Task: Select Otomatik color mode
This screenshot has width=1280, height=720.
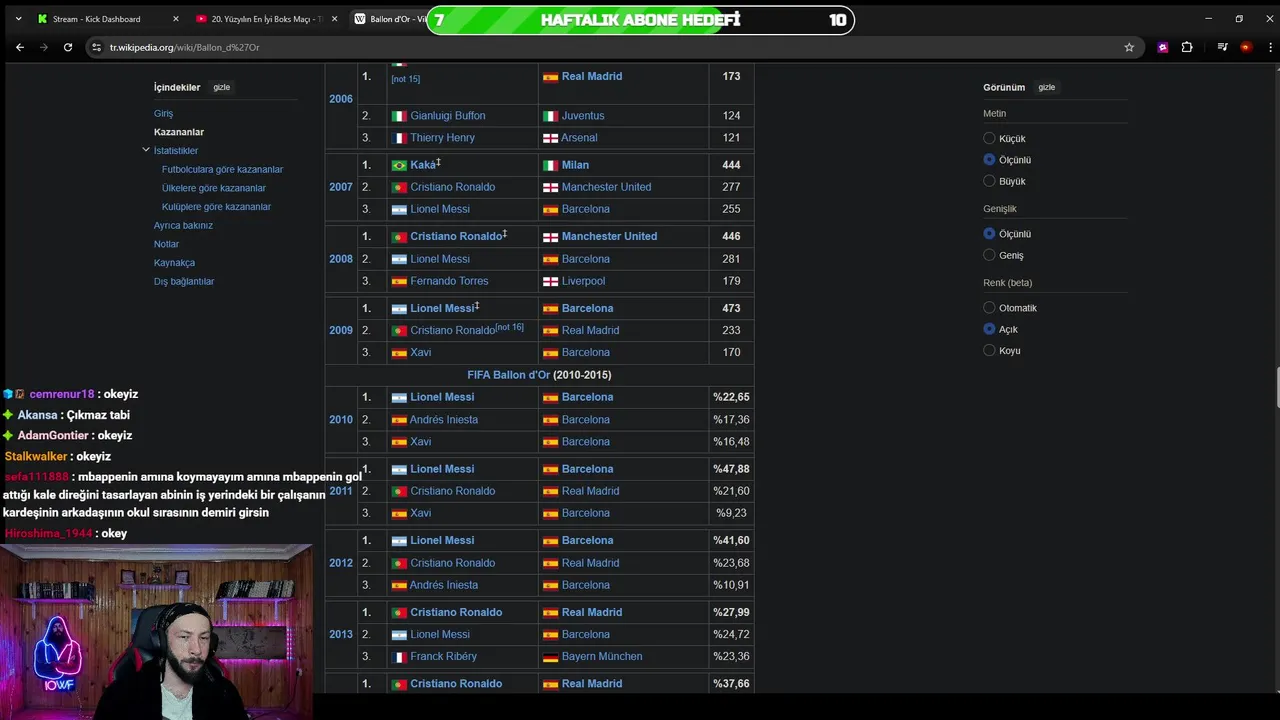Action: tap(989, 308)
